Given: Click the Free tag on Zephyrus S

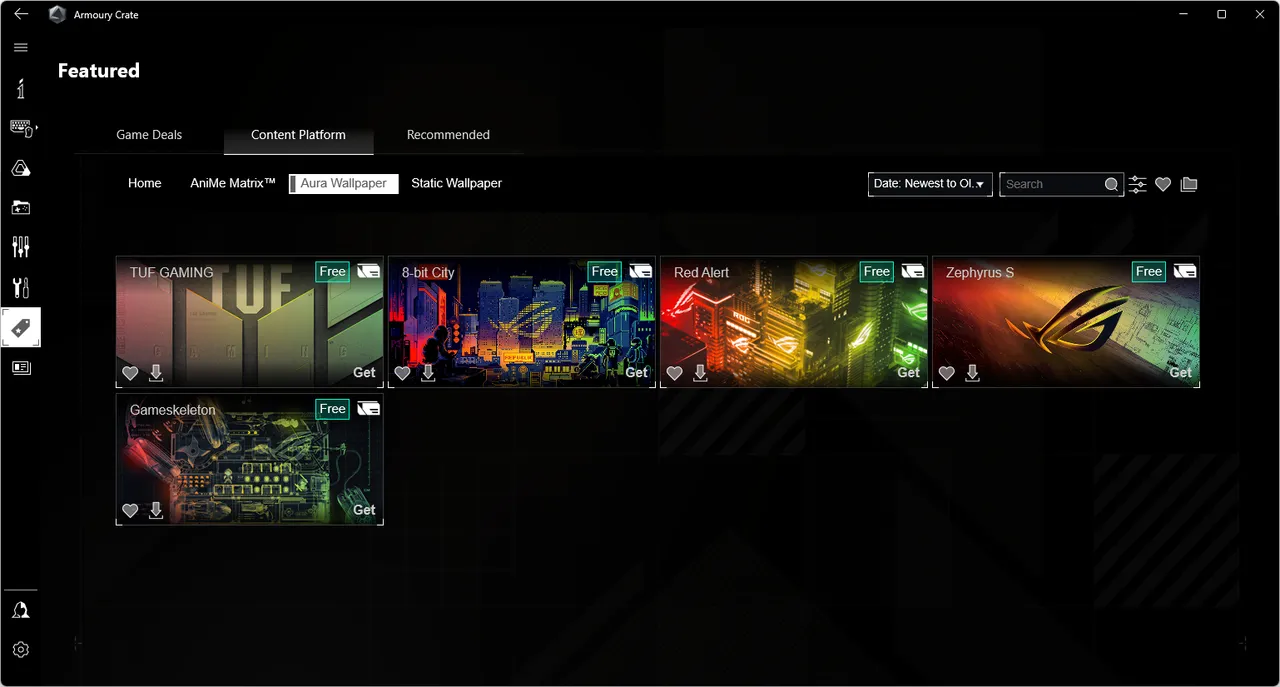Looking at the screenshot, I should [1149, 272].
